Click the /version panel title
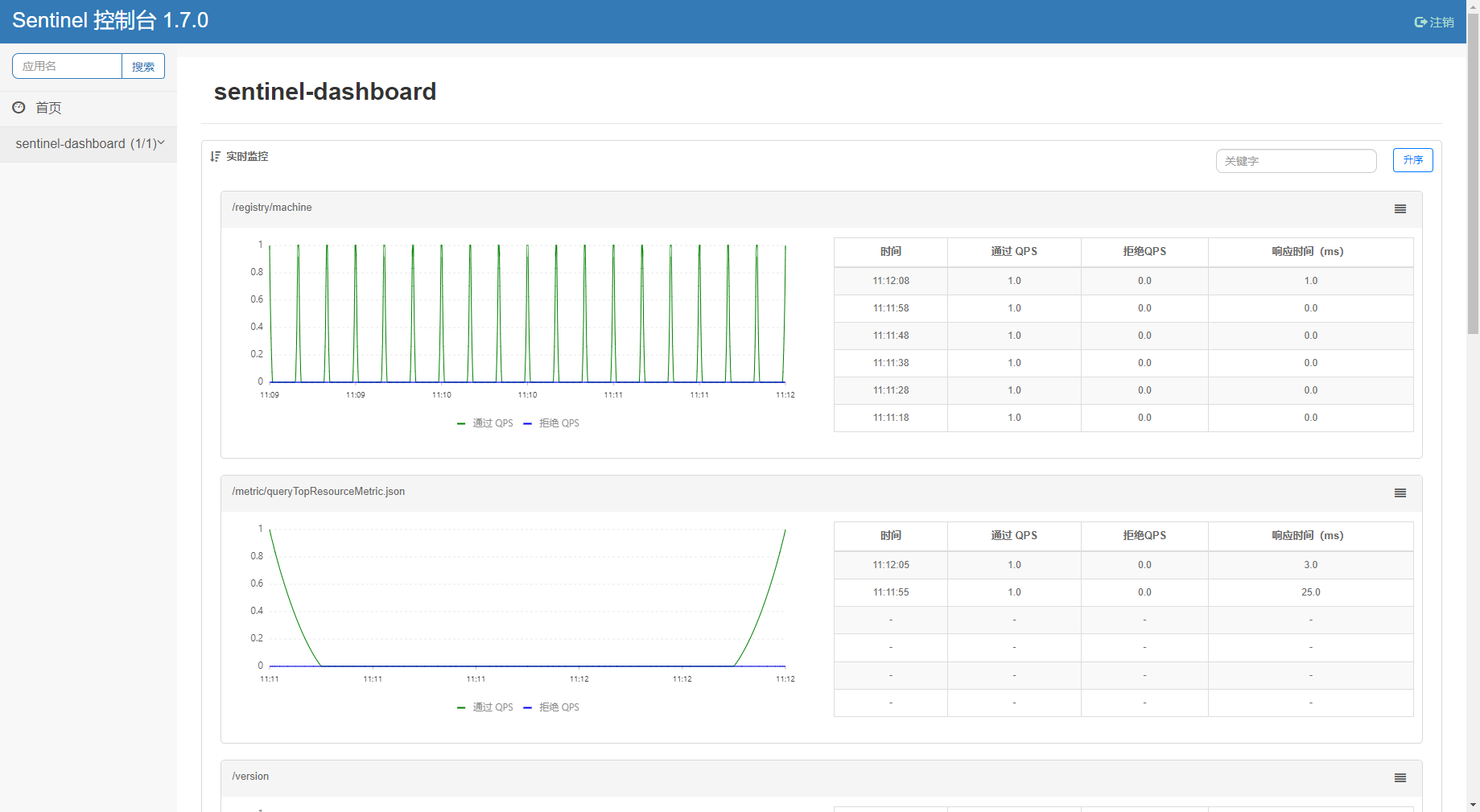This screenshot has width=1480, height=812. pos(250,777)
